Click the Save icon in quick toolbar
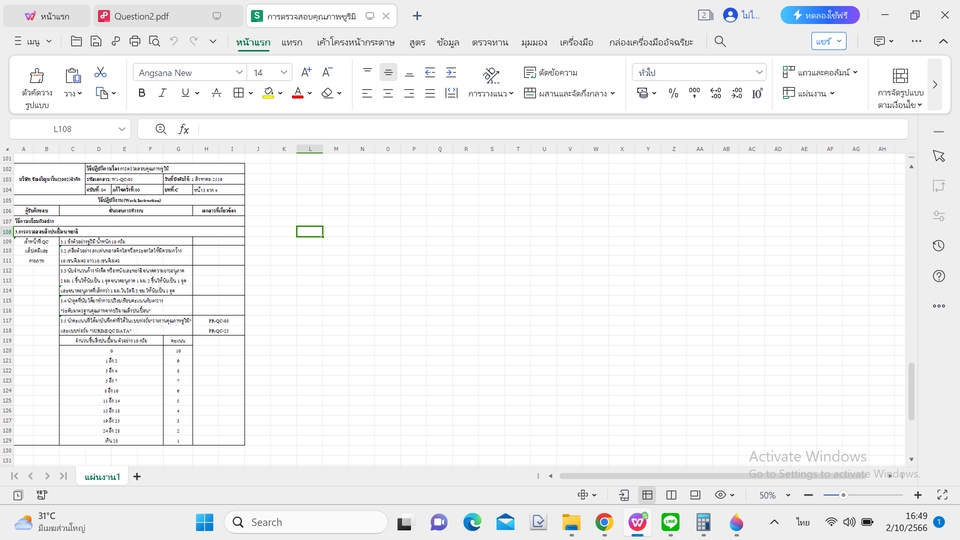The image size is (960, 540). pyautogui.click(x=96, y=41)
